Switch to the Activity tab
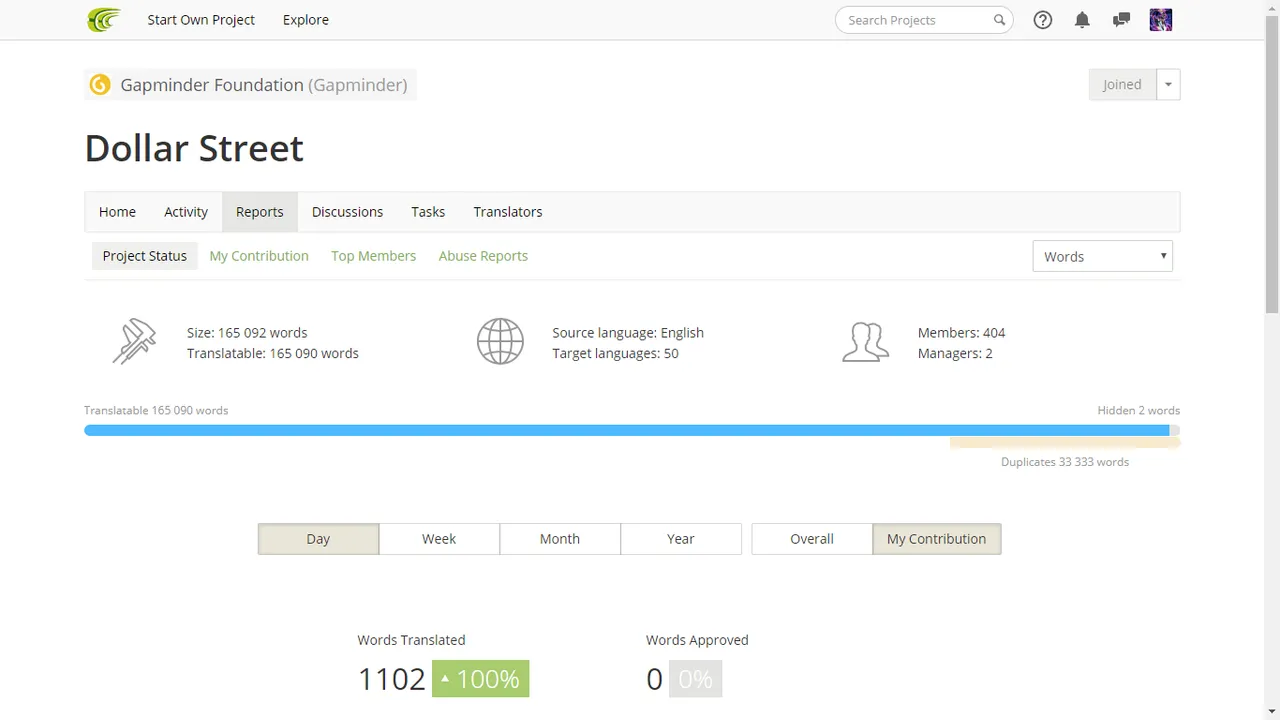This screenshot has height=720, width=1280. click(x=186, y=212)
